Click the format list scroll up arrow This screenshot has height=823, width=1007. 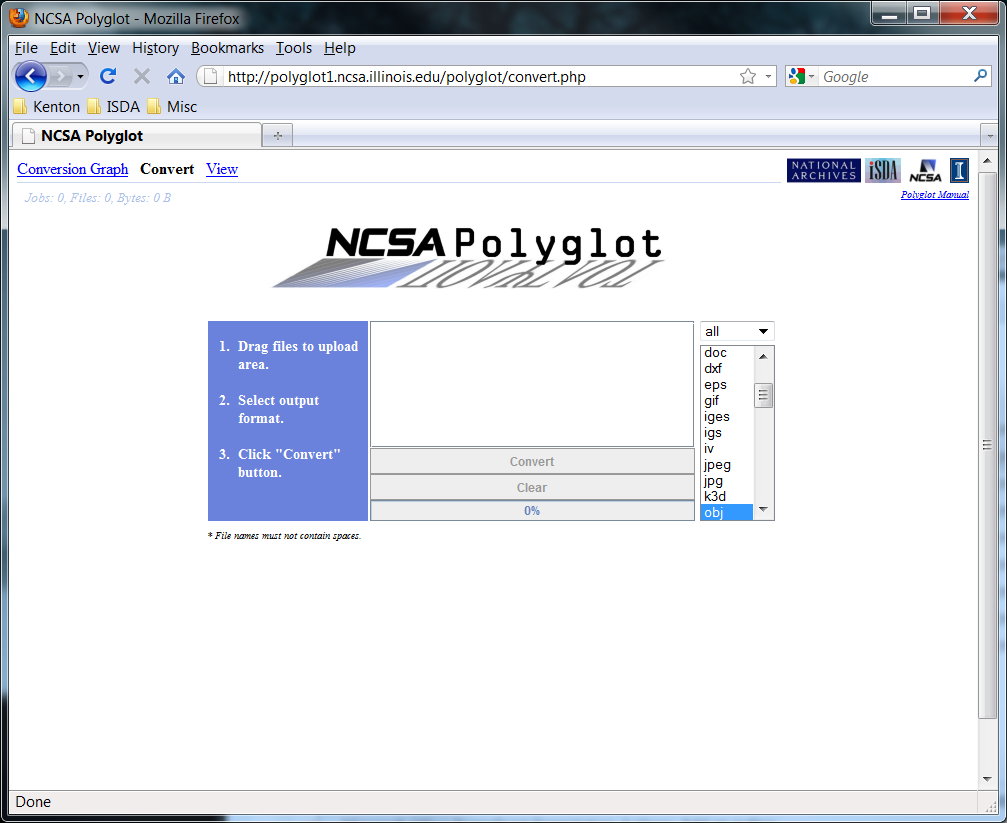point(763,356)
